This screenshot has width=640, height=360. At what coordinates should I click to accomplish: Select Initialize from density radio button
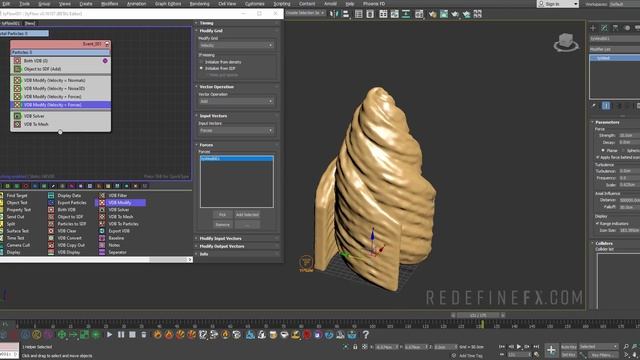[202, 62]
